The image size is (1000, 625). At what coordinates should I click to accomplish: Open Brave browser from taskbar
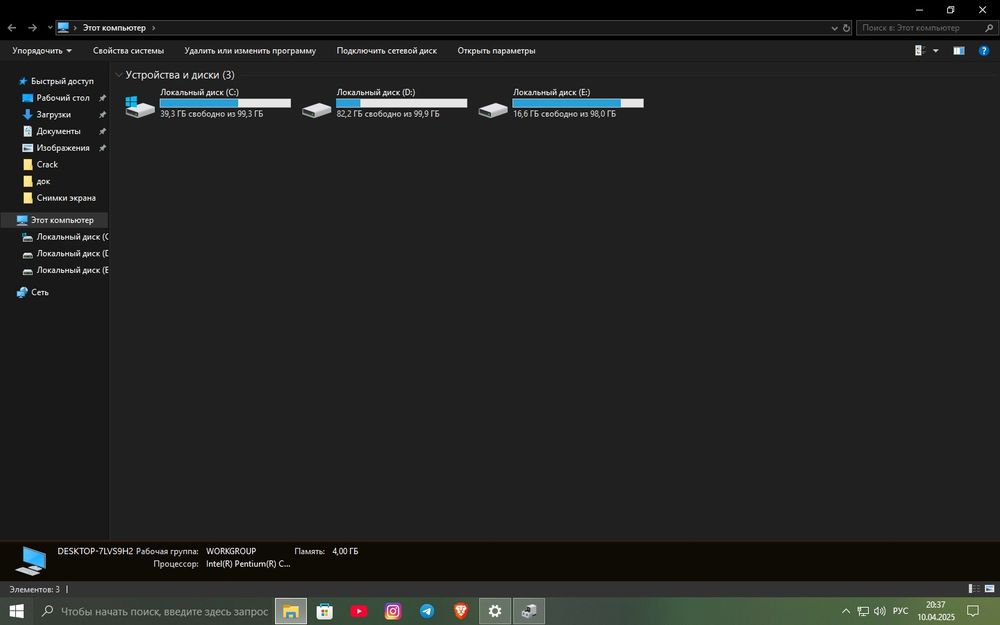pos(460,611)
